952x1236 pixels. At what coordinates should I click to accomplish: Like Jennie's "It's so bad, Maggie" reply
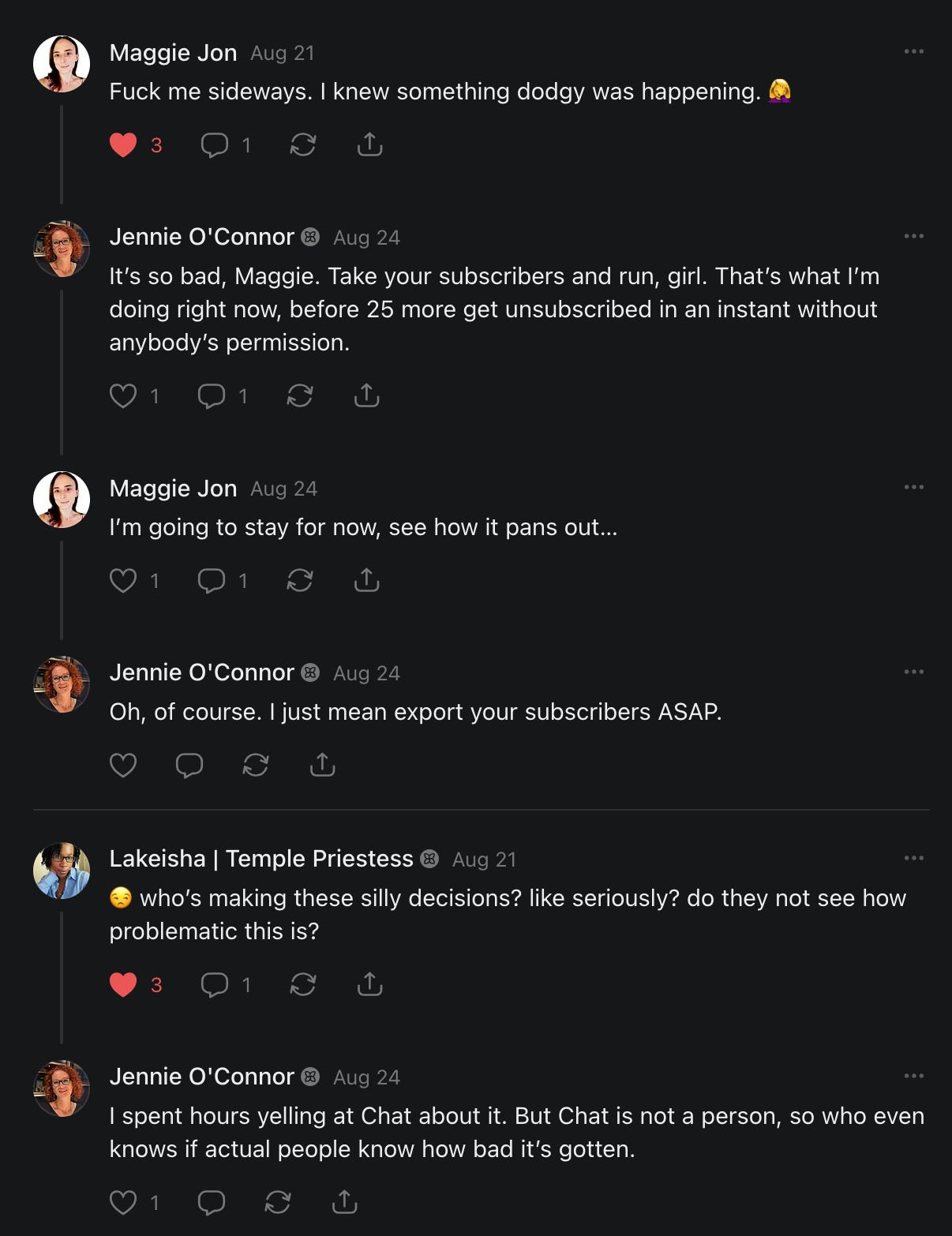point(123,395)
